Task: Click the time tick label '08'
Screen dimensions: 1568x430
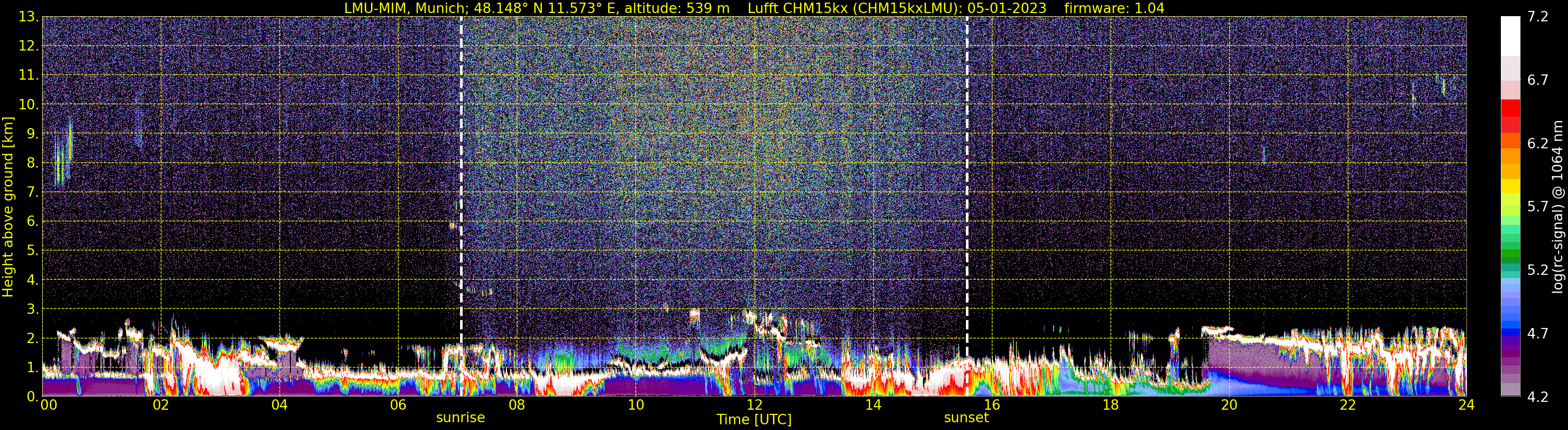Action: [x=517, y=405]
